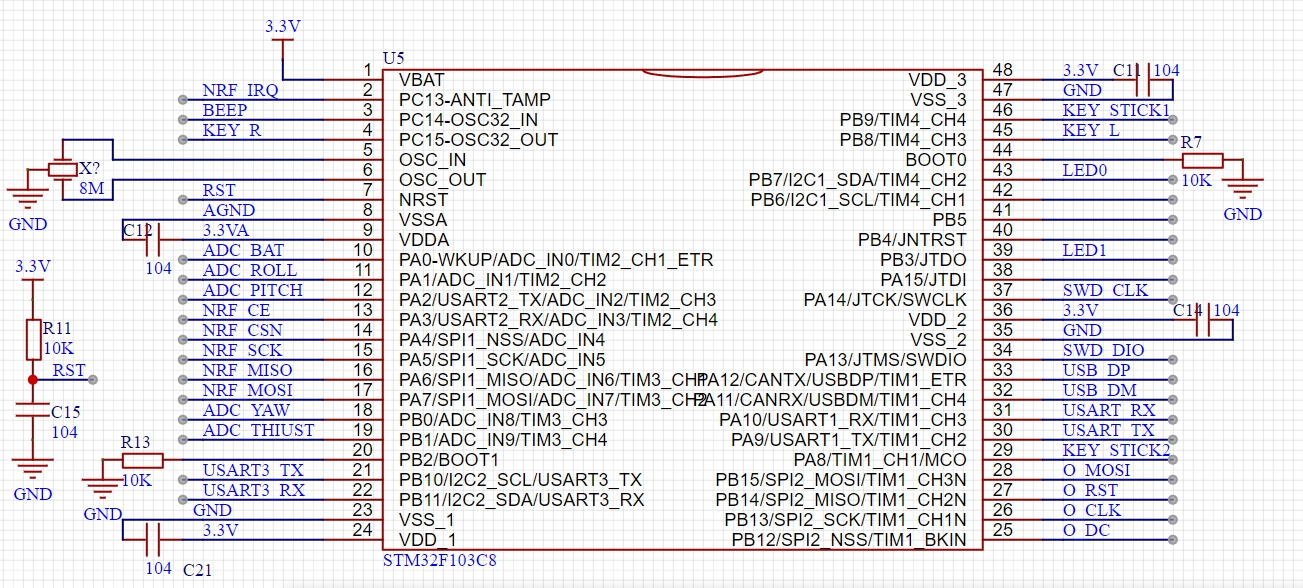Select capacitor C12 symbol
The height and width of the screenshot is (588, 1303).
tap(154, 240)
